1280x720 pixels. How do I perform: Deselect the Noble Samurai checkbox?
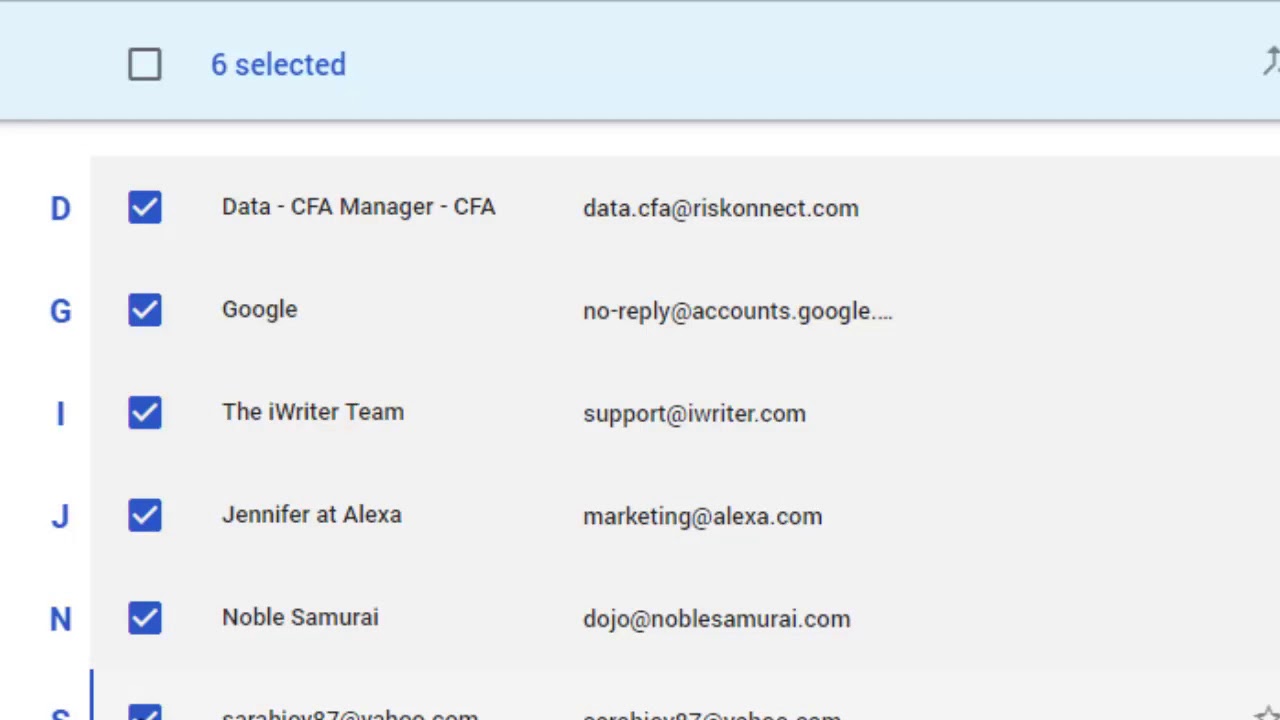click(x=145, y=618)
